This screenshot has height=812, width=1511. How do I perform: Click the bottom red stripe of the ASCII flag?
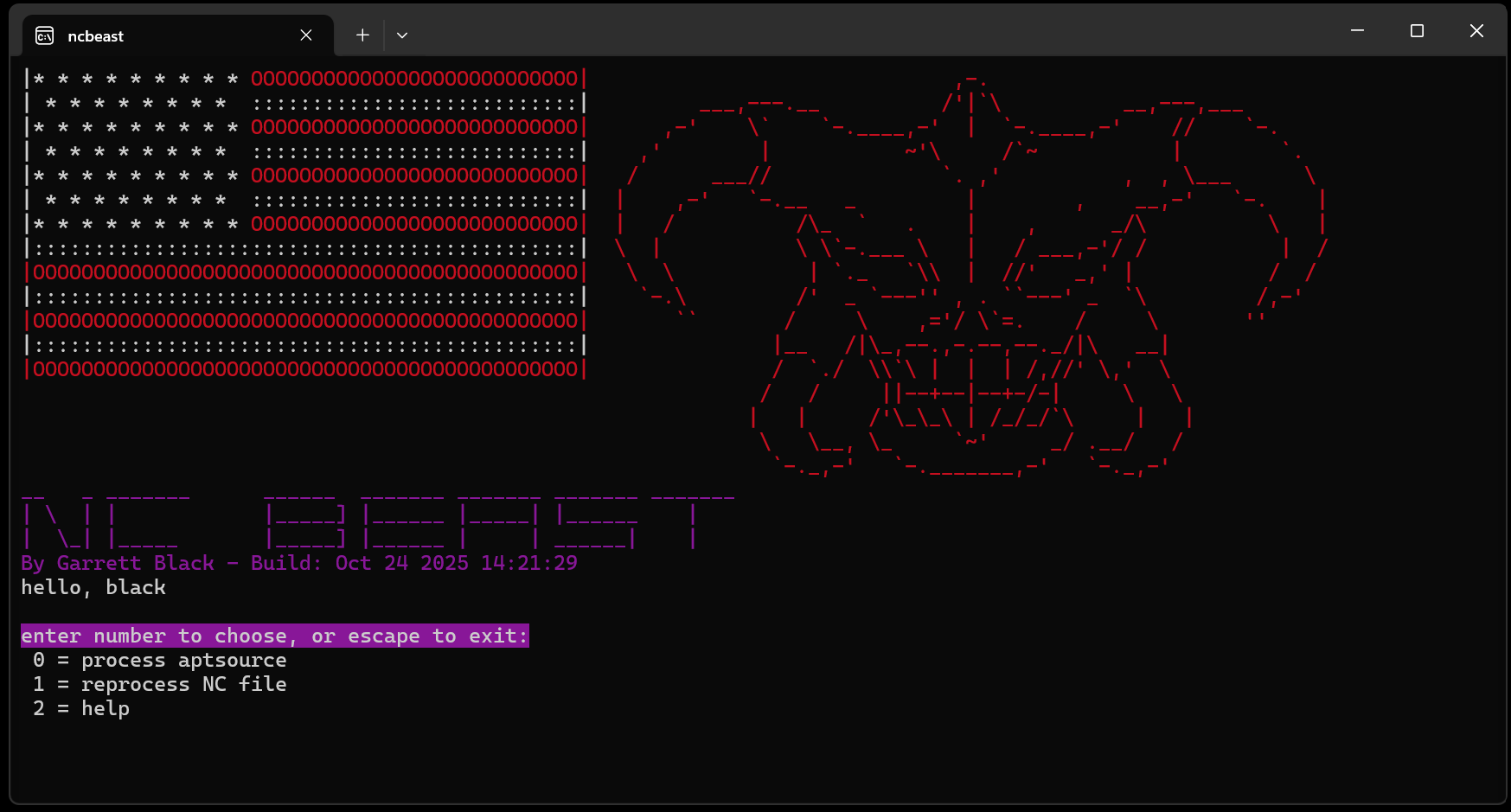(305, 370)
